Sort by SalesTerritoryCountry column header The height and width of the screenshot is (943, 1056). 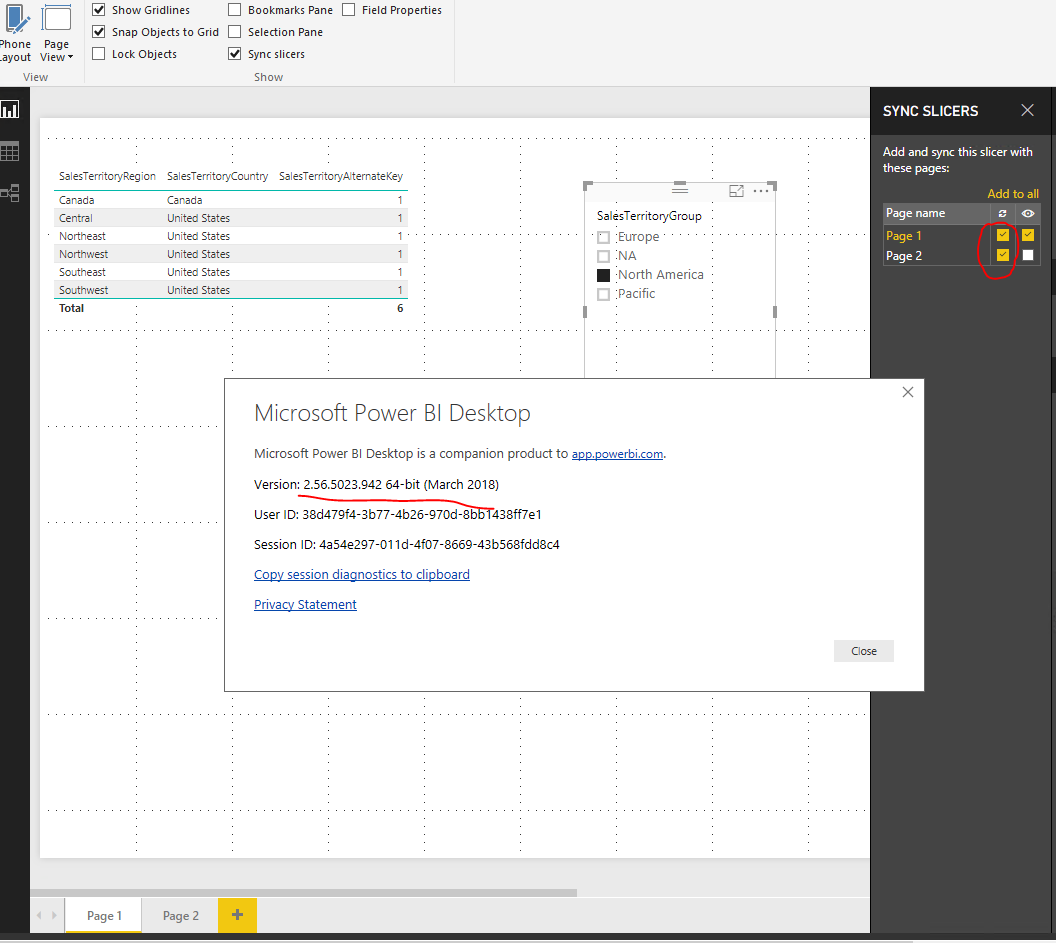[218, 176]
